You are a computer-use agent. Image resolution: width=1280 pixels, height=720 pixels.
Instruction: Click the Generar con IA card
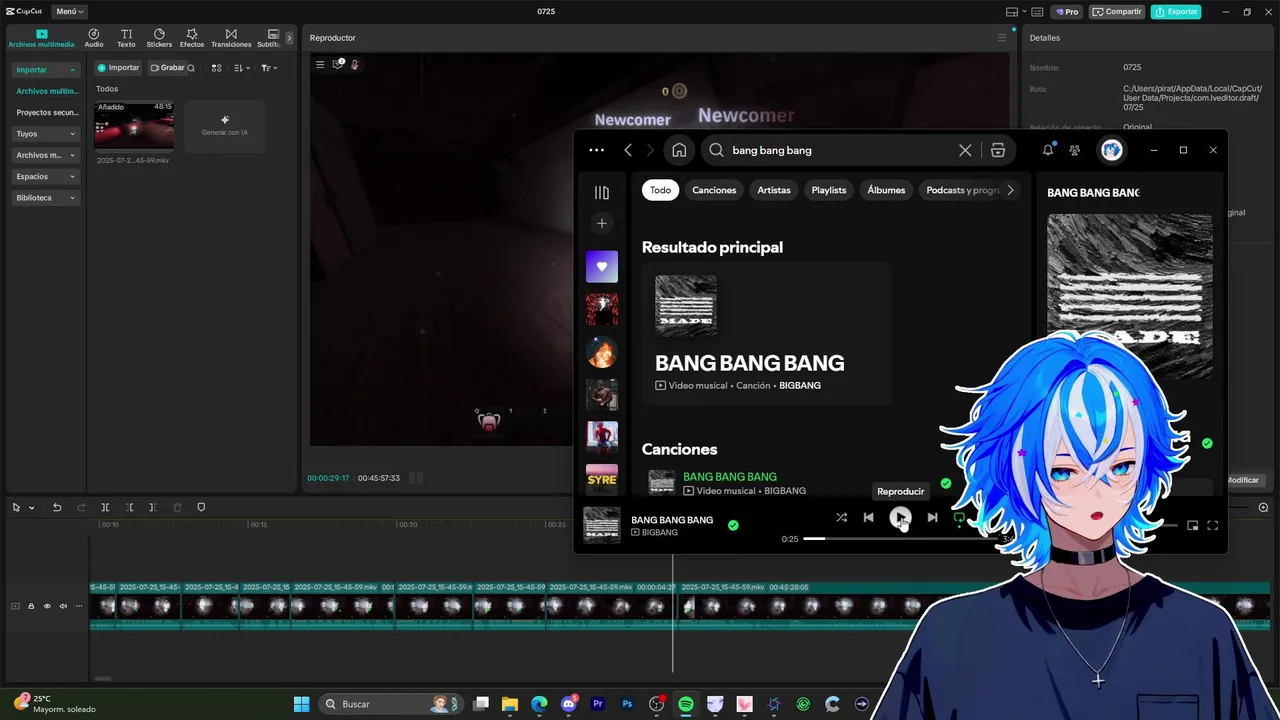tap(225, 126)
